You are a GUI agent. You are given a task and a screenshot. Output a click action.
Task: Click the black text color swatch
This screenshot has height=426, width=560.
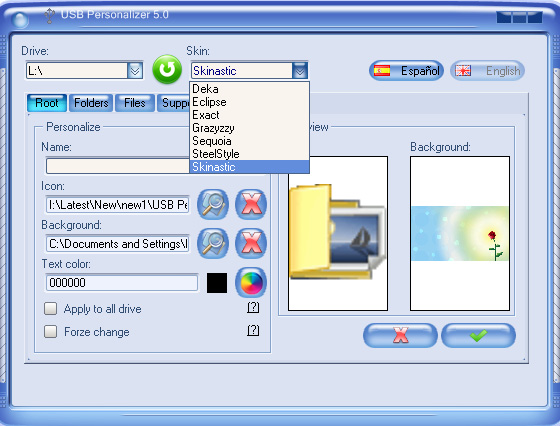click(x=217, y=283)
